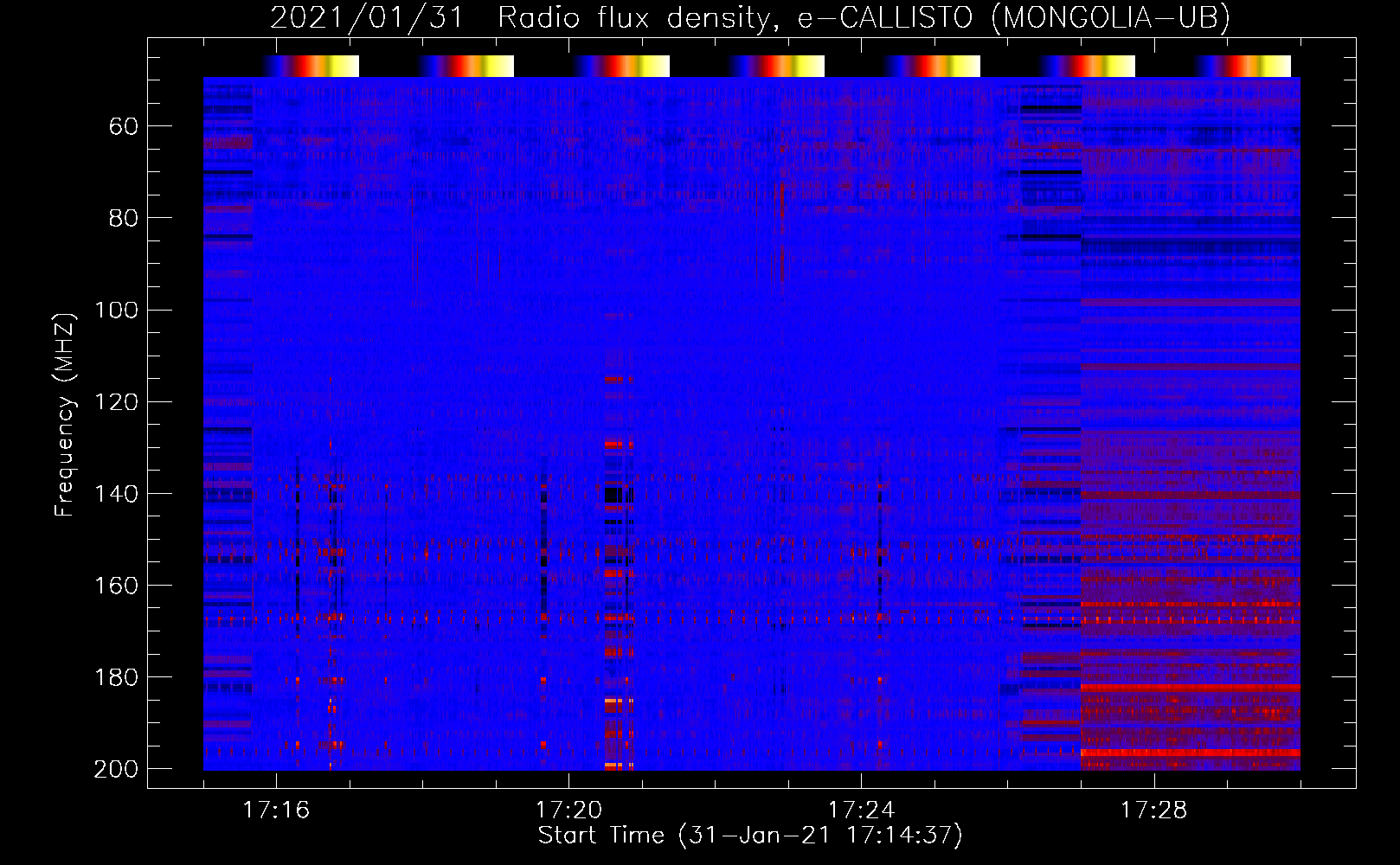Click the 200 frequency tick label
The height and width of the screenshot is (865, 1400).
117,769
